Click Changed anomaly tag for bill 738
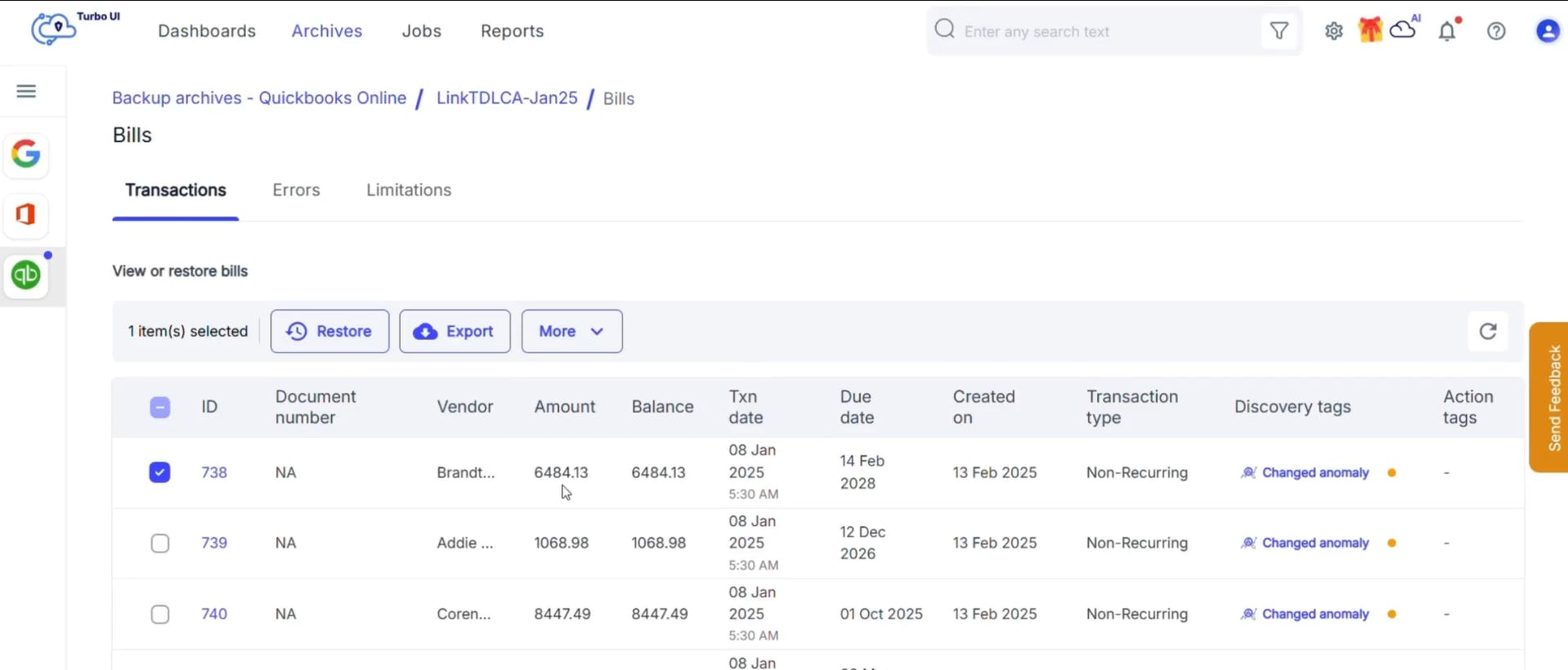1568x670 pixels. 1315,472
